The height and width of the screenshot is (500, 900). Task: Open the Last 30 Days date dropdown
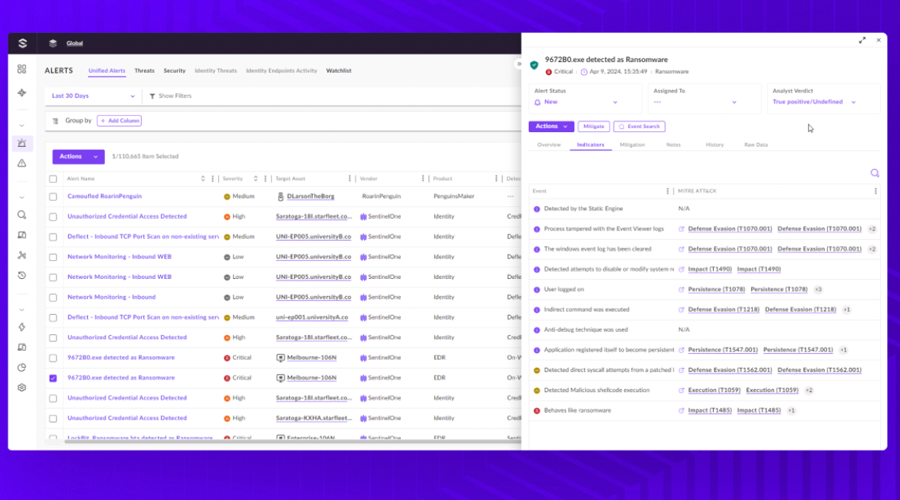(x=92, y=96)
